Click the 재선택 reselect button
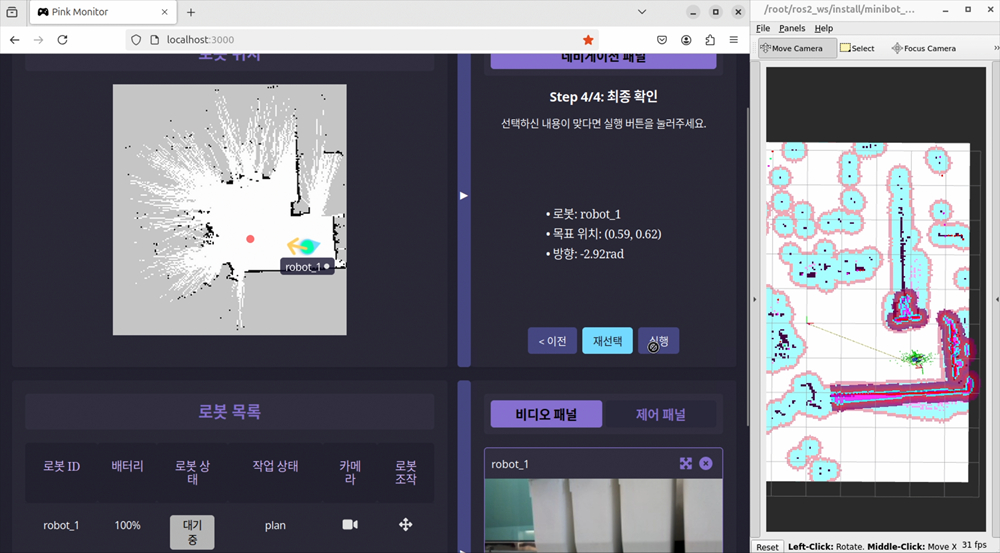Viewport: 1000px width, 553px height. pyautogui.click(x=607, y=341)
